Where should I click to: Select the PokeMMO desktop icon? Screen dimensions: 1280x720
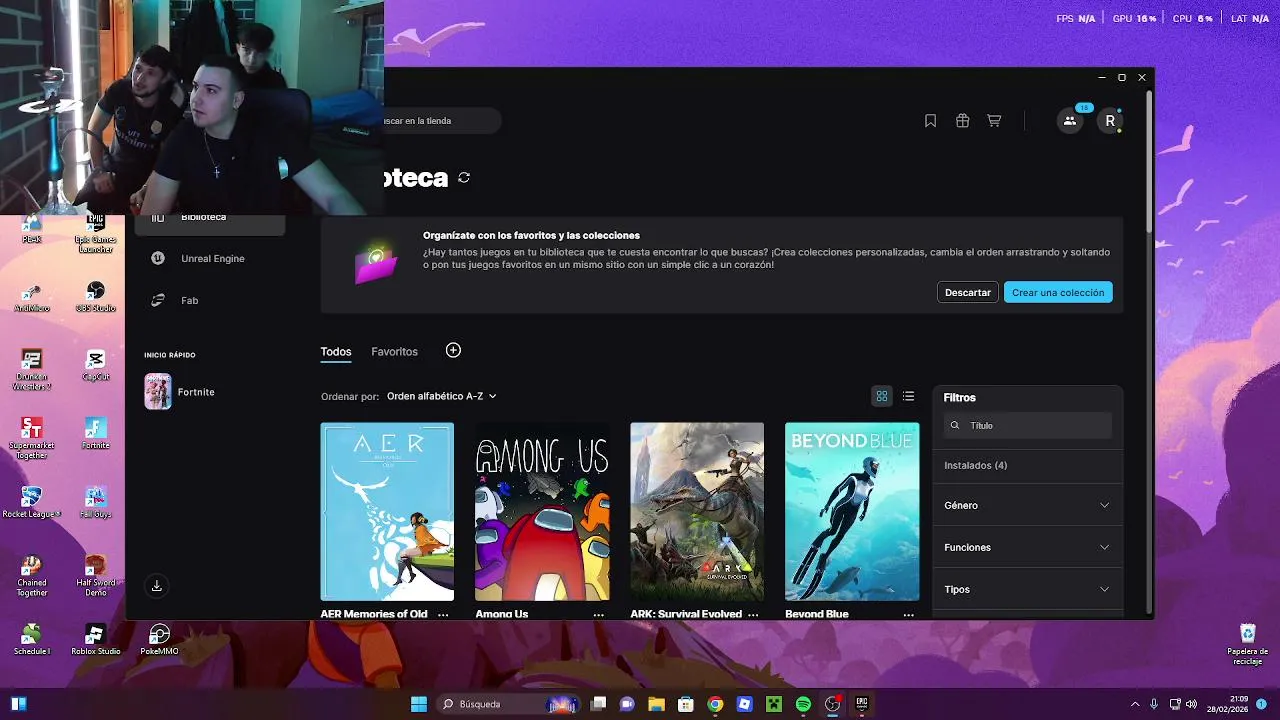[159, 640]
